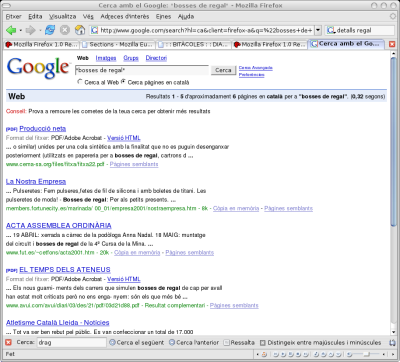Reload the current page
Viewport: 400px width, 362px height.
pos(50,30)
